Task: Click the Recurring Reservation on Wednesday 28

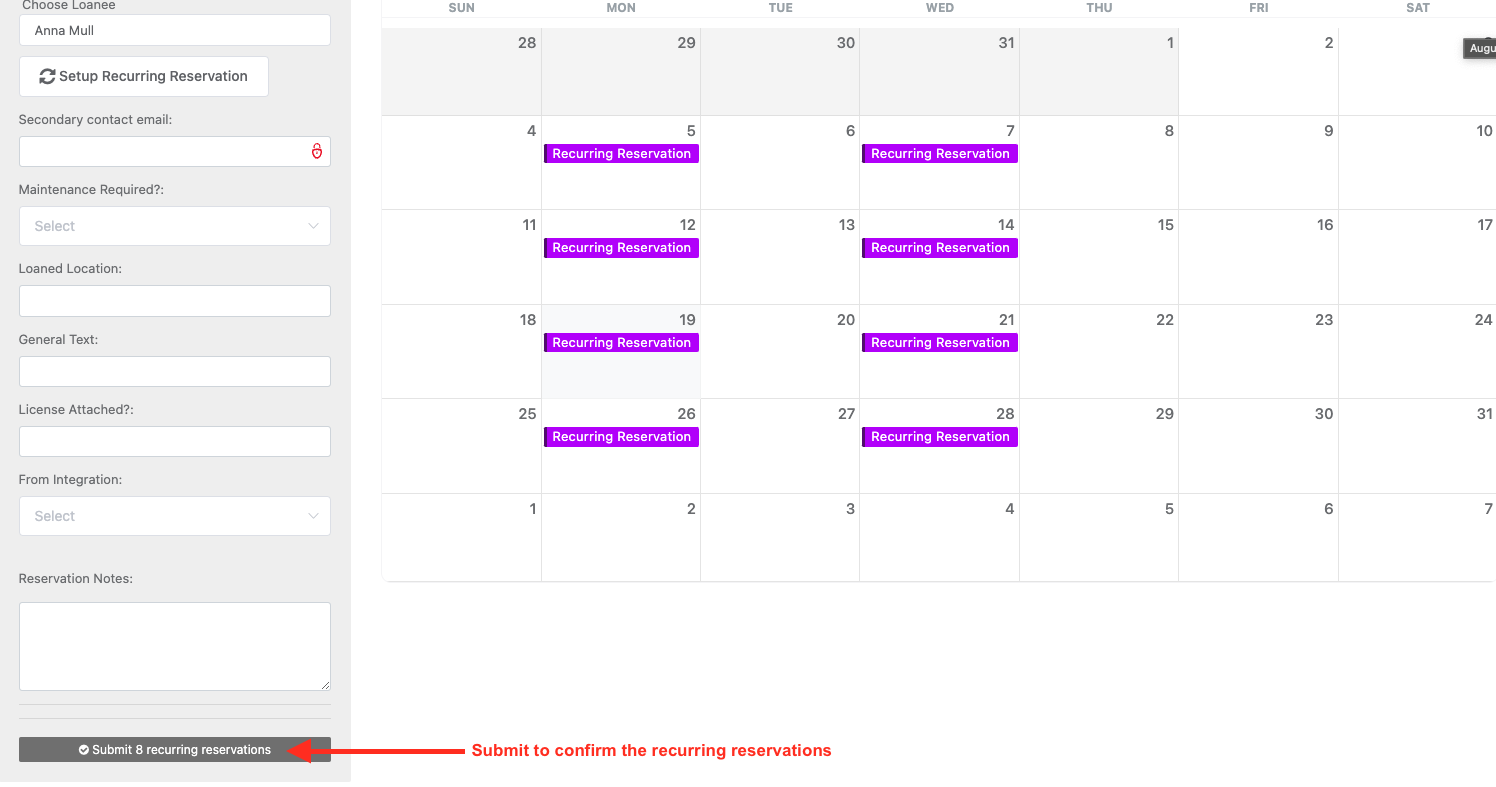Action: (x=940, y=437)
